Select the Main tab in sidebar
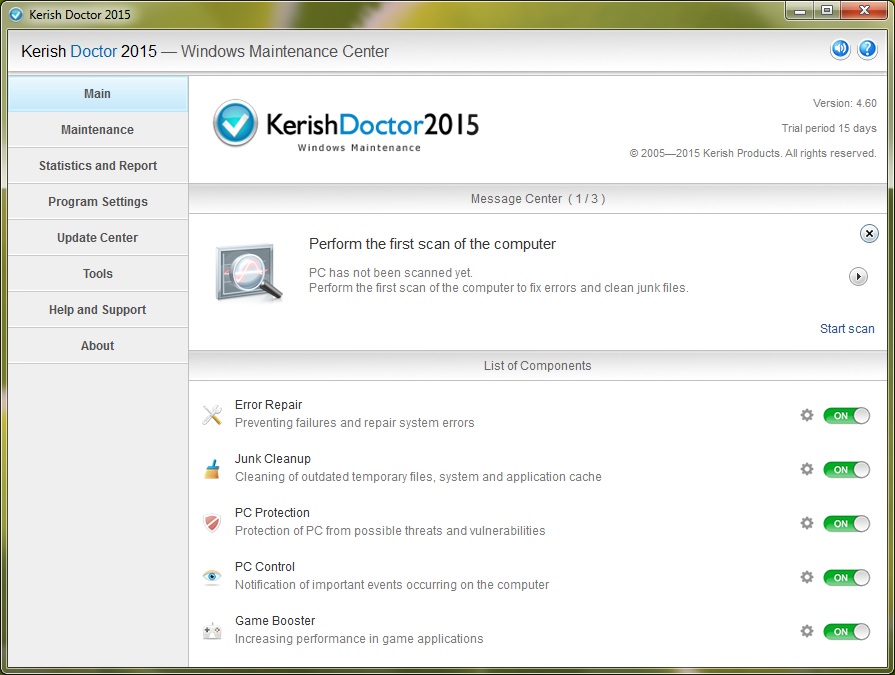The image size is (895, 675). (98, 94)
